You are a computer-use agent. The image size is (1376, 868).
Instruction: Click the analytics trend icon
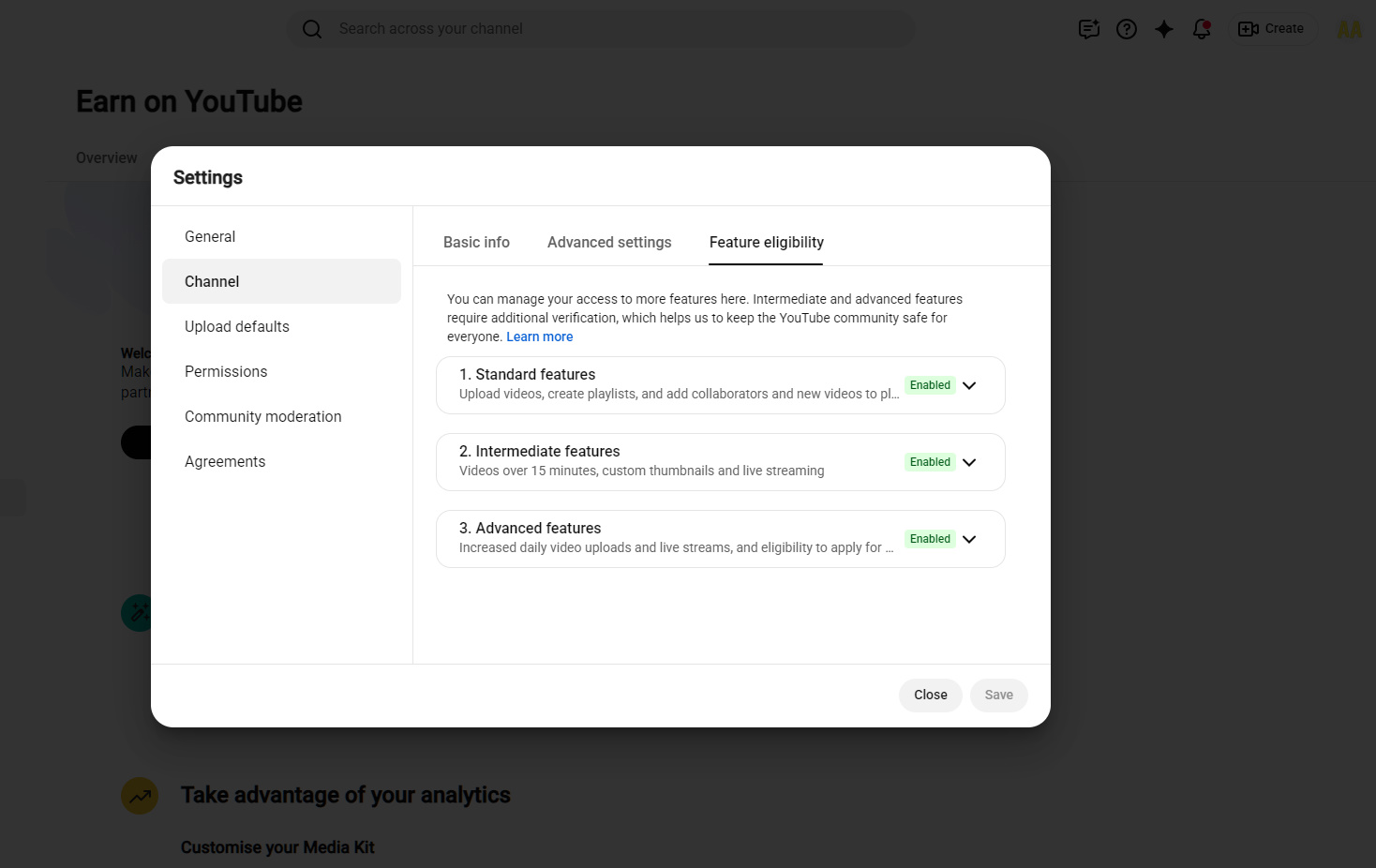(140, 797)
